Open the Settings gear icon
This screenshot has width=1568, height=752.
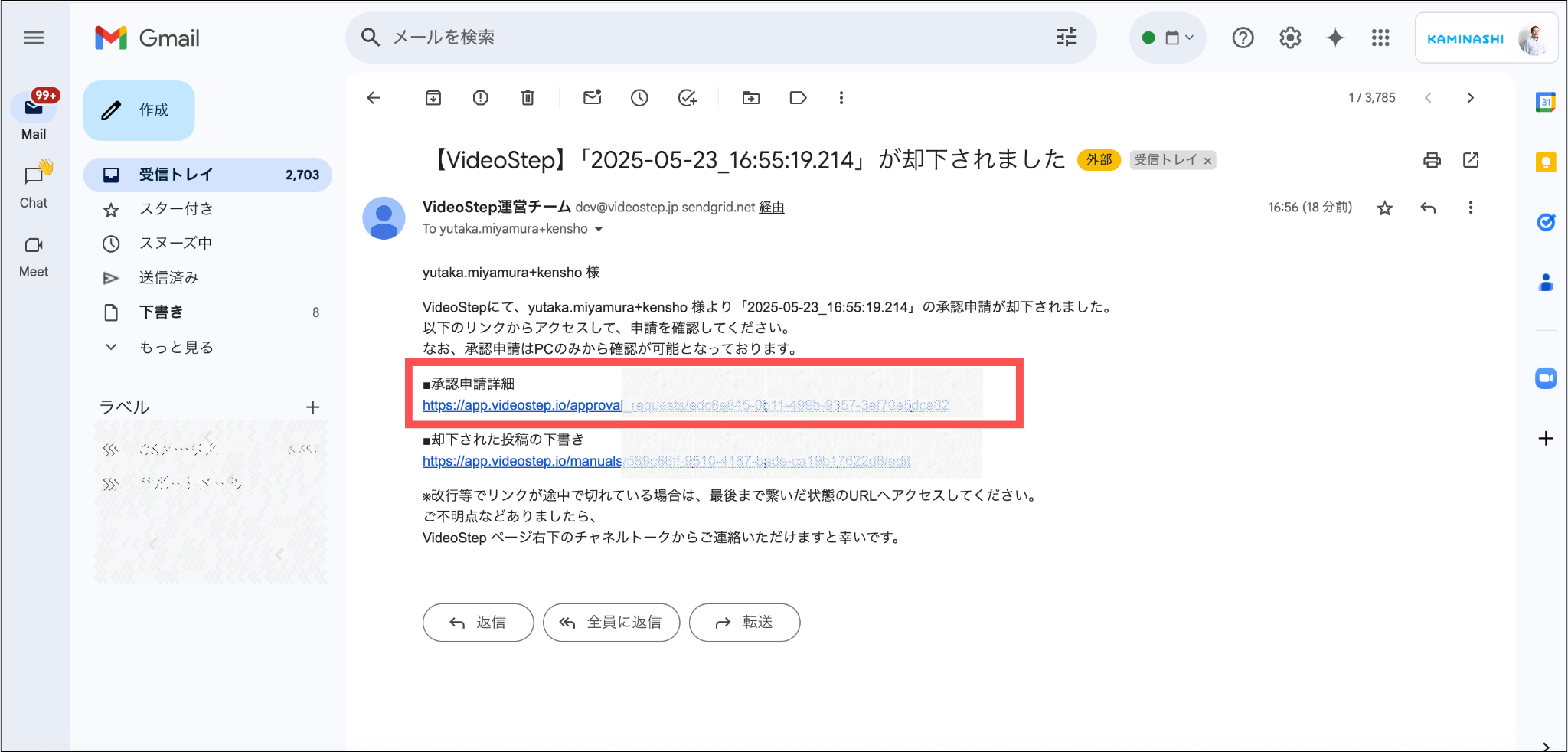tap(1290, 38)
